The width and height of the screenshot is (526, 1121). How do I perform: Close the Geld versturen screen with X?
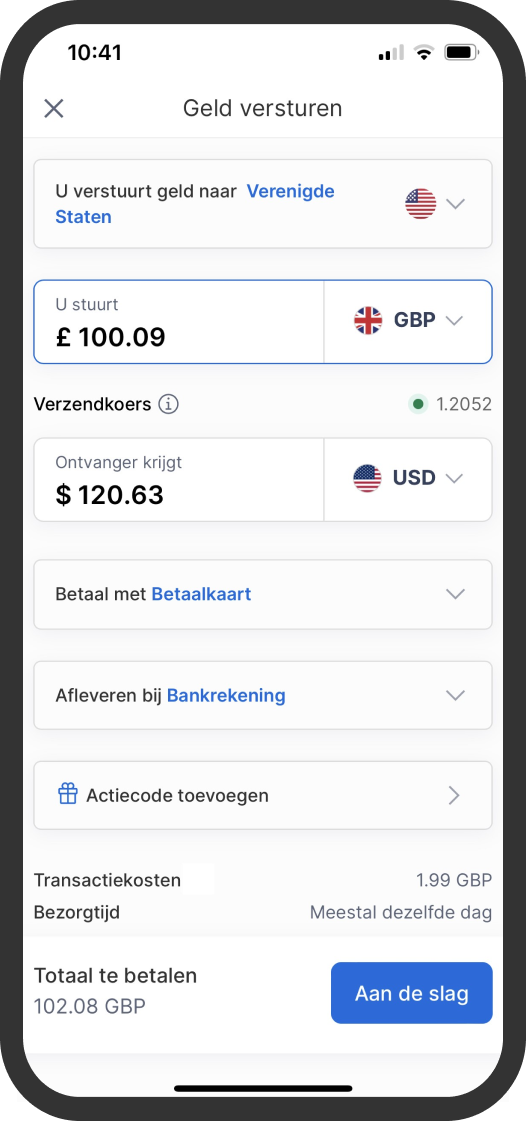[x=54, y=109]
